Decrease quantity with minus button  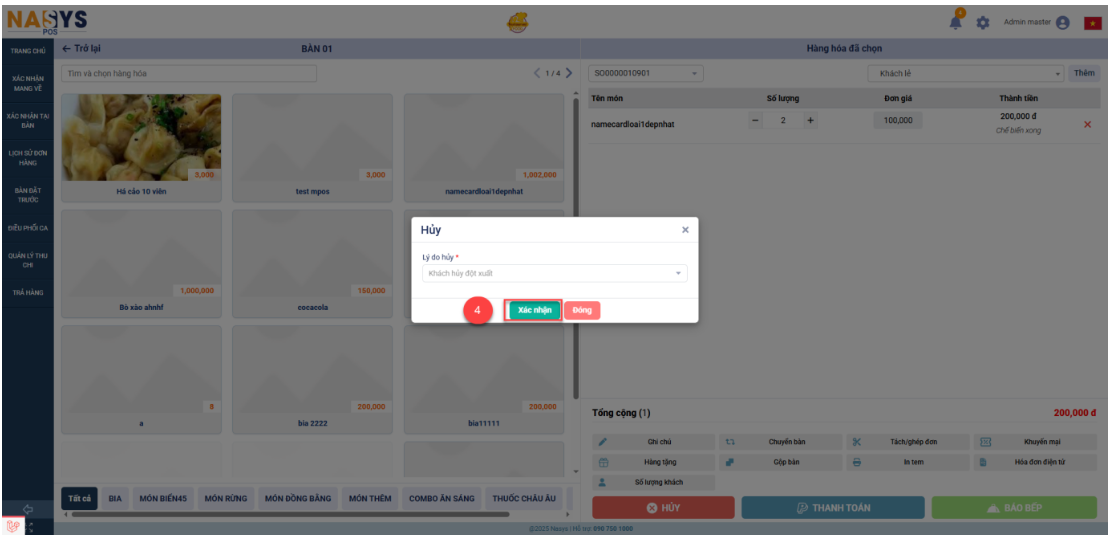click(x=756, y=120)
